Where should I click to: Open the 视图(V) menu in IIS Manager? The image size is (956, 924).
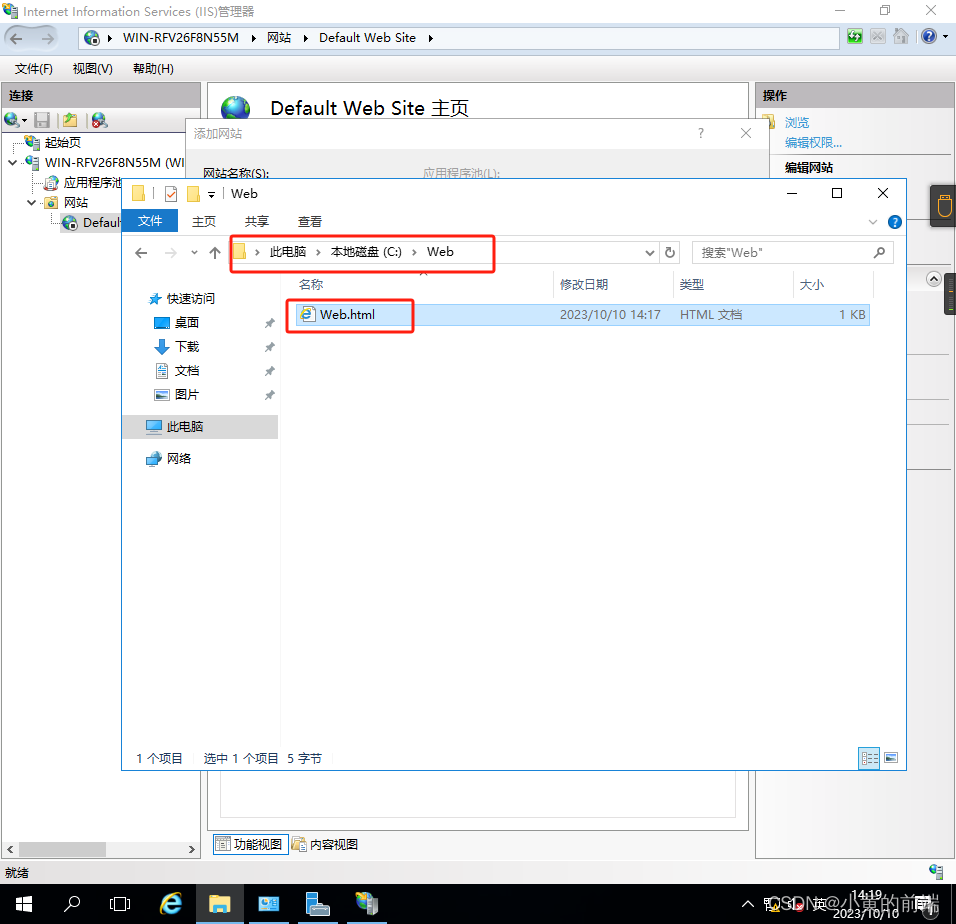coord(92,68)
